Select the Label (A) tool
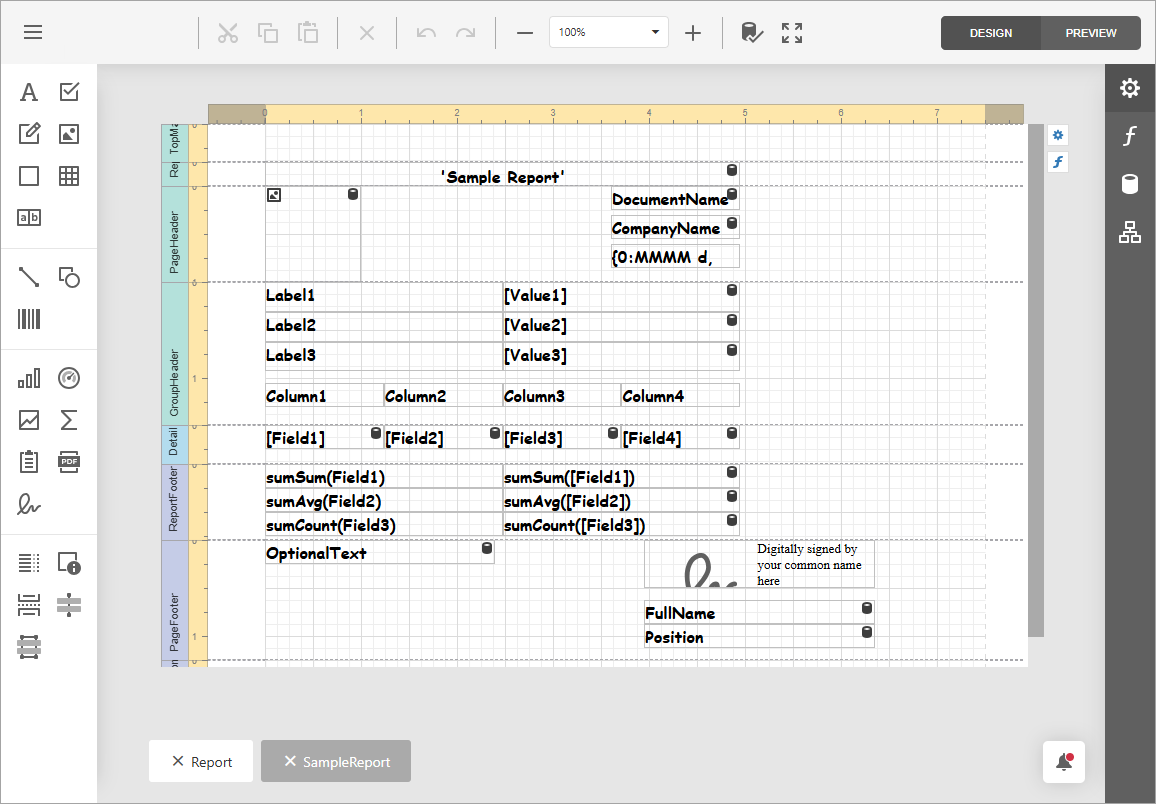The image size is (1156, 804). 29,92
